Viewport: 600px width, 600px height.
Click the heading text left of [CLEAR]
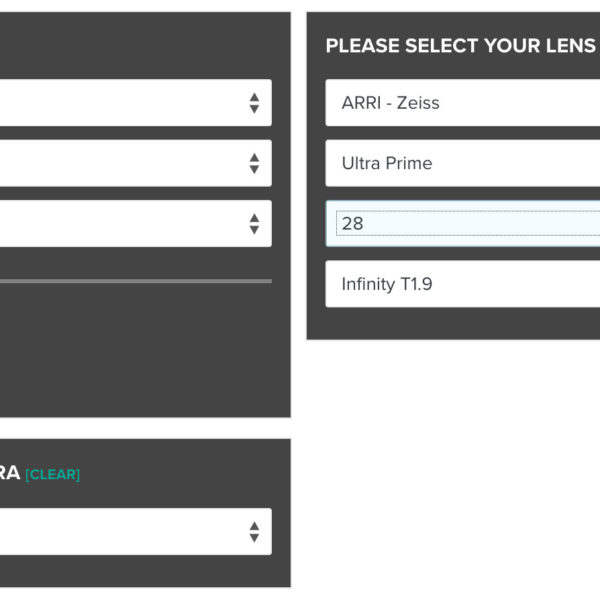point(10,473)
